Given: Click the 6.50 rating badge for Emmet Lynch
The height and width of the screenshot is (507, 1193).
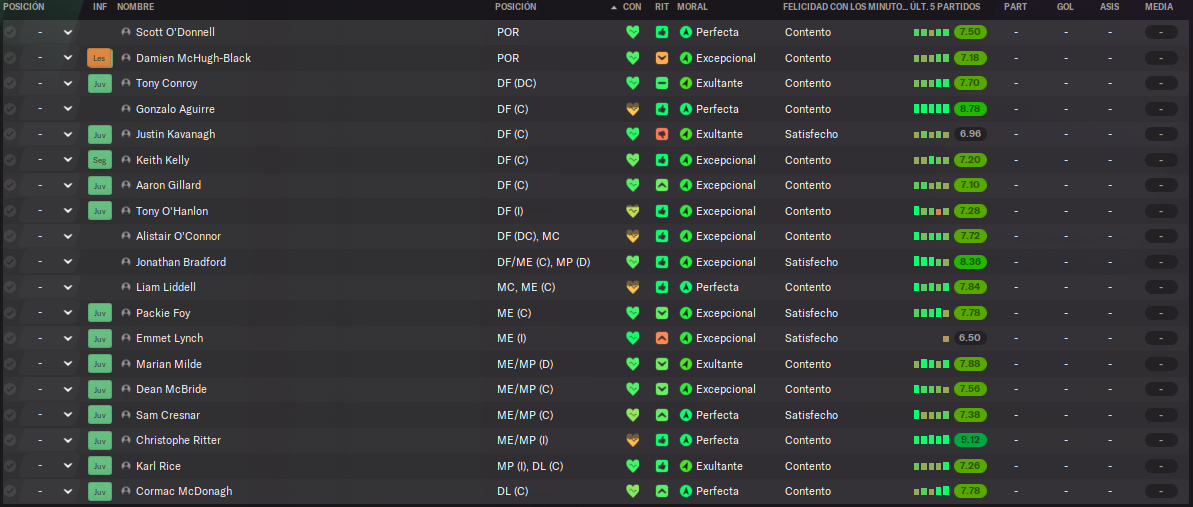Looking at the screenshot, I should (970, 338).
